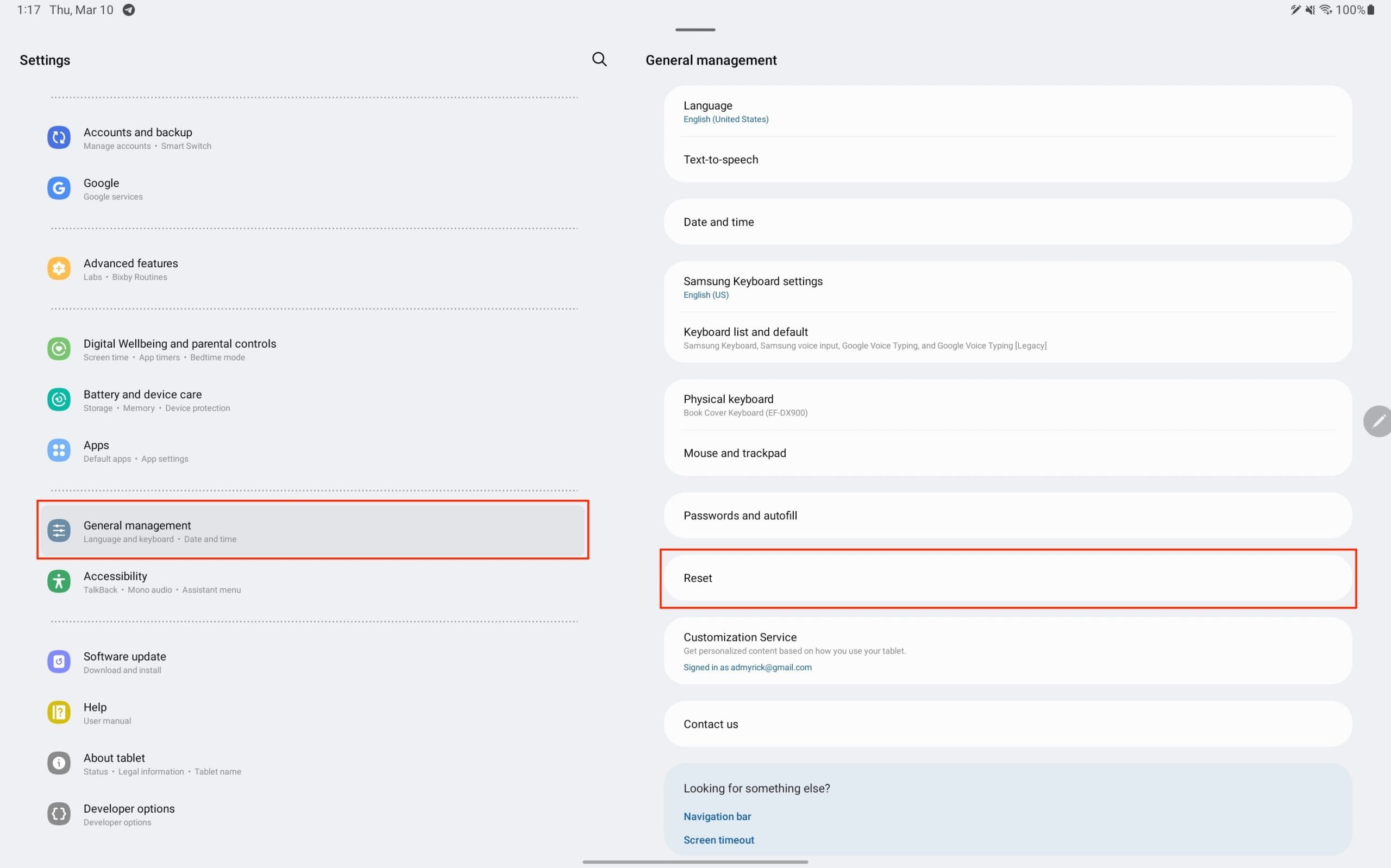Open Samsung Keyboard settings
Screen dimensions: 1391x868
click(x=1007, y=287)
